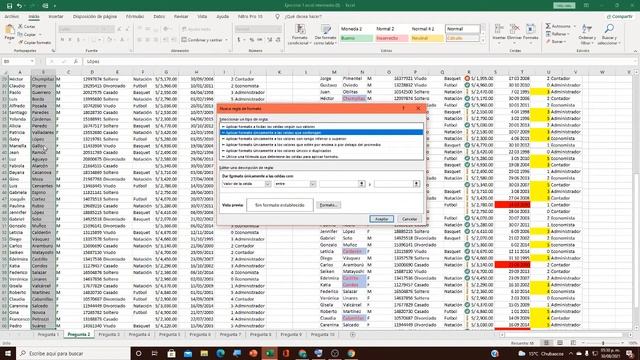Open the Pegar dropdown arrow below Paste
This screenshot has width=640, height=360.
coord(9,42)
